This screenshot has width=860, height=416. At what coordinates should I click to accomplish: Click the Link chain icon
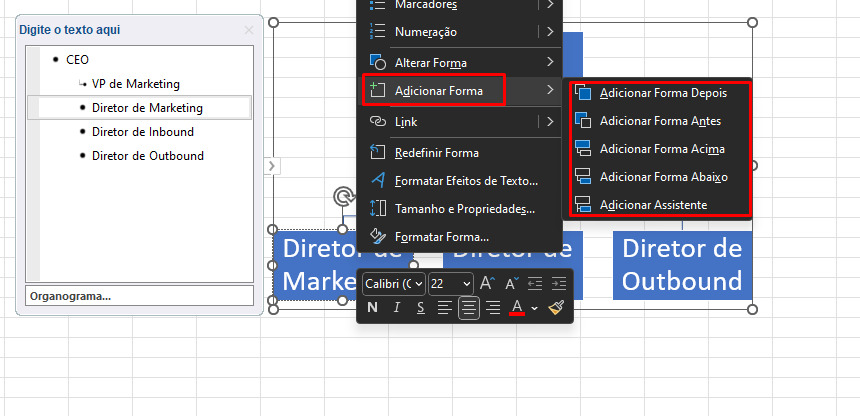pos(378,121)
